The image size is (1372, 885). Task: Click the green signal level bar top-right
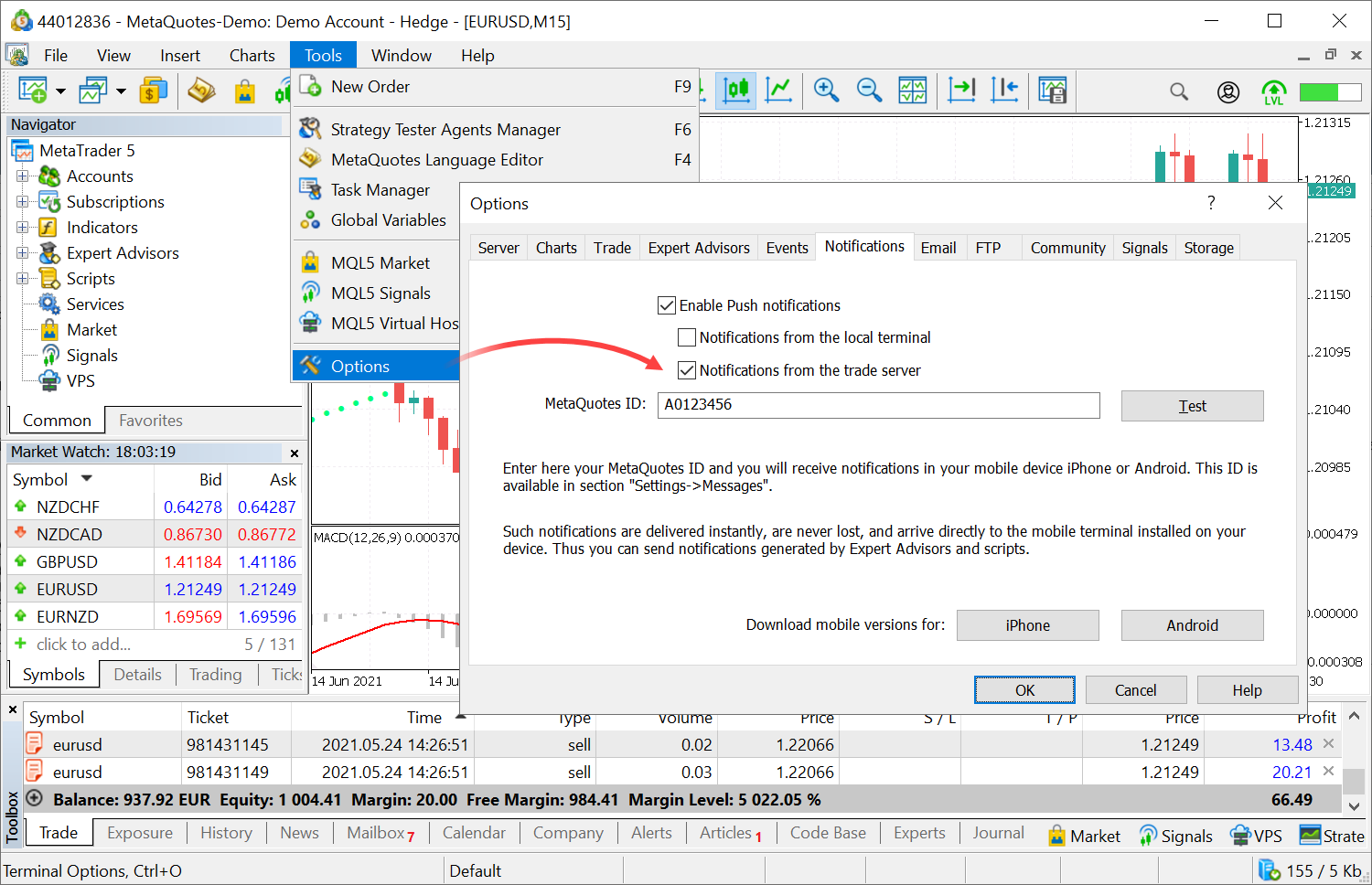tap(1329, 91)
